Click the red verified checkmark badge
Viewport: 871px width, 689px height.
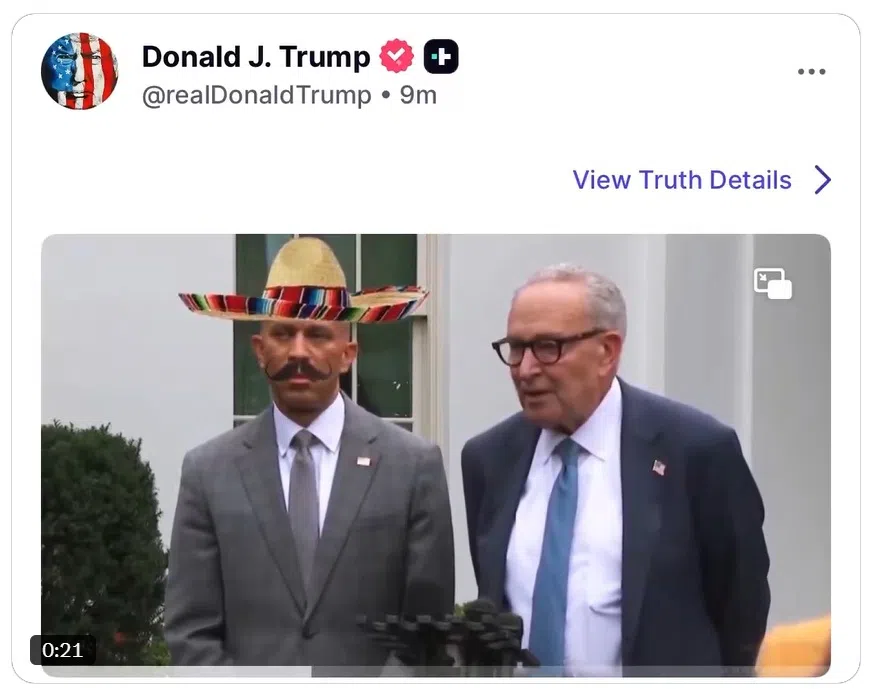coord(397,57)
